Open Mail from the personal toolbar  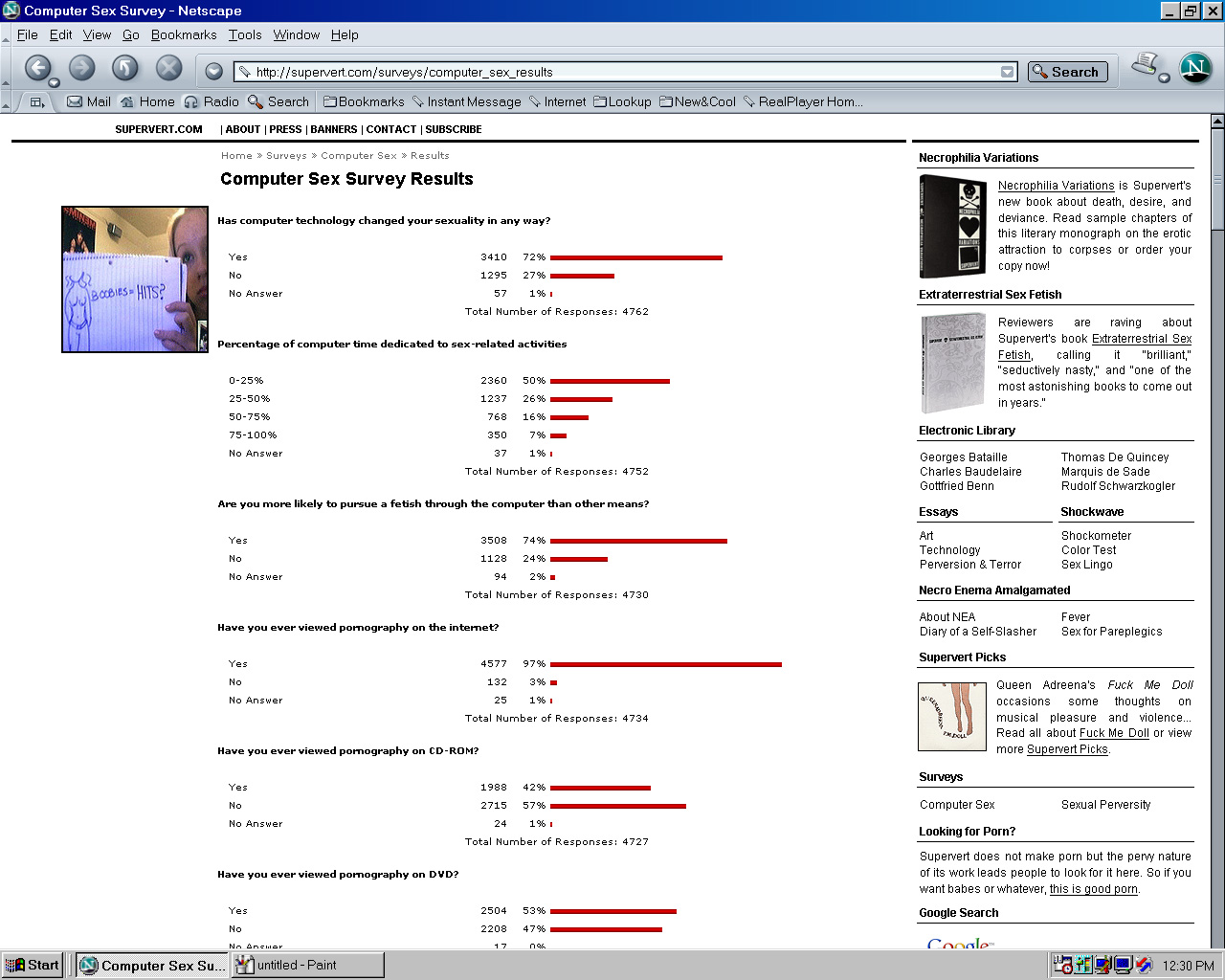click(88, 101)
